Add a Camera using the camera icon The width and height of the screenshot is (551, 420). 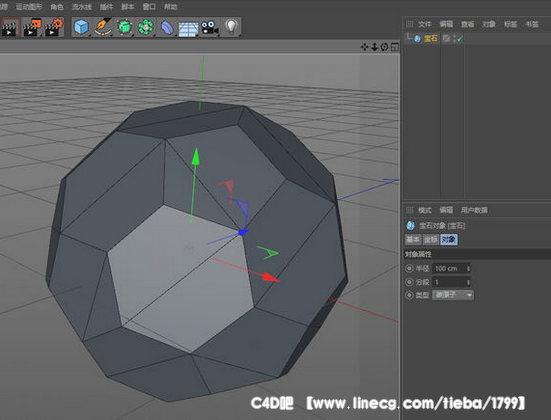point(210,27)
